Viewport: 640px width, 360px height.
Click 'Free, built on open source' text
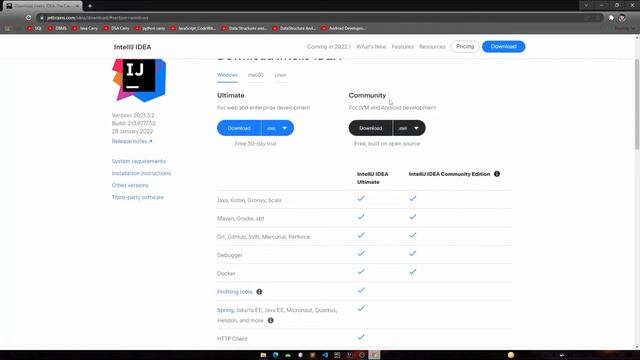point(387,144)
